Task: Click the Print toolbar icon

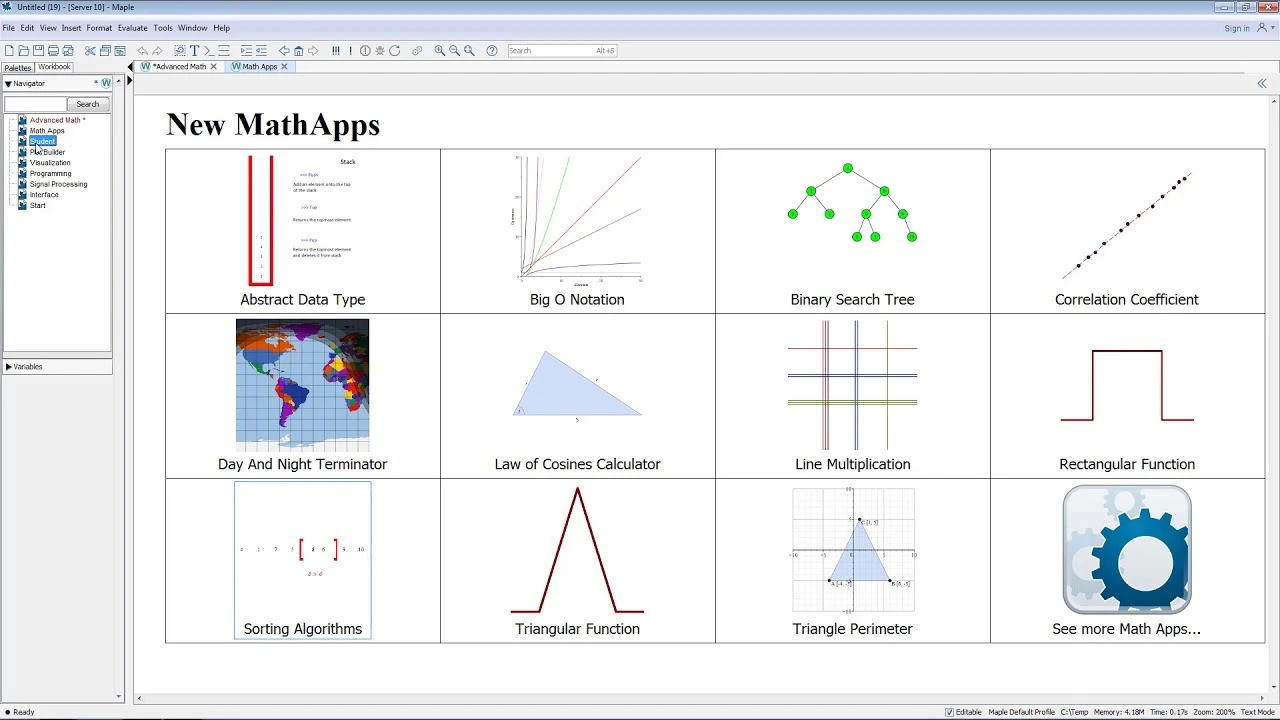Action: coord(53,50)
